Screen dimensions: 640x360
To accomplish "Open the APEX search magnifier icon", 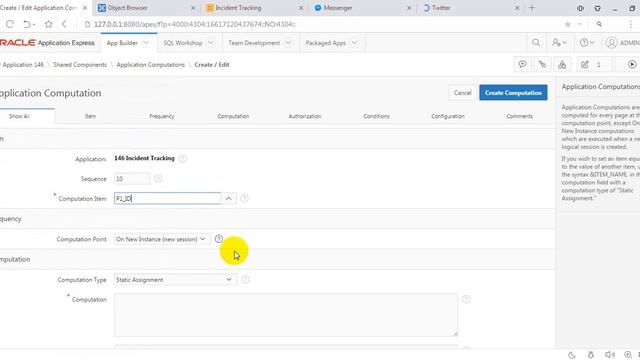I will [x=536, y=42].
